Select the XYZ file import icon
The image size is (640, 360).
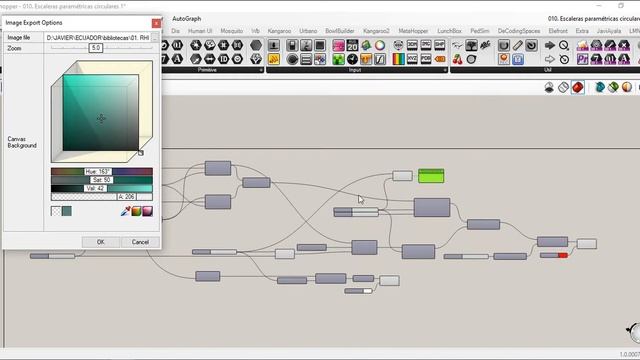click(412, 59)
